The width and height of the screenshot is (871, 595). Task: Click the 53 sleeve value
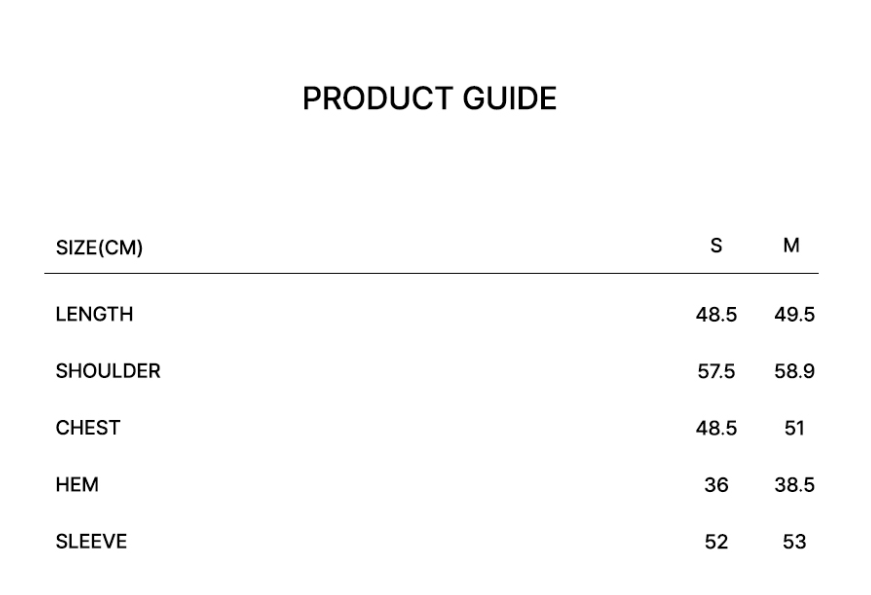794,543
